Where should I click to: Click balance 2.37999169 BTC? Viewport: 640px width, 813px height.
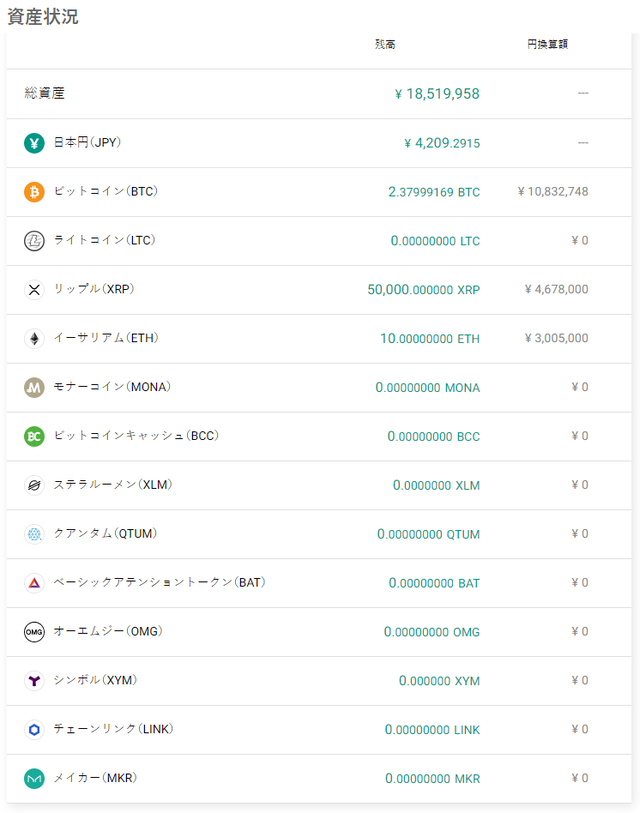[x=434, y=192]
